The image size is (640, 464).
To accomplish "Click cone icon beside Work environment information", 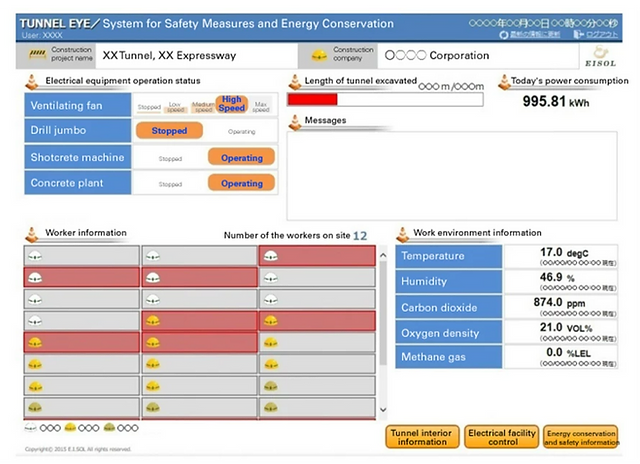I will 403,234.
